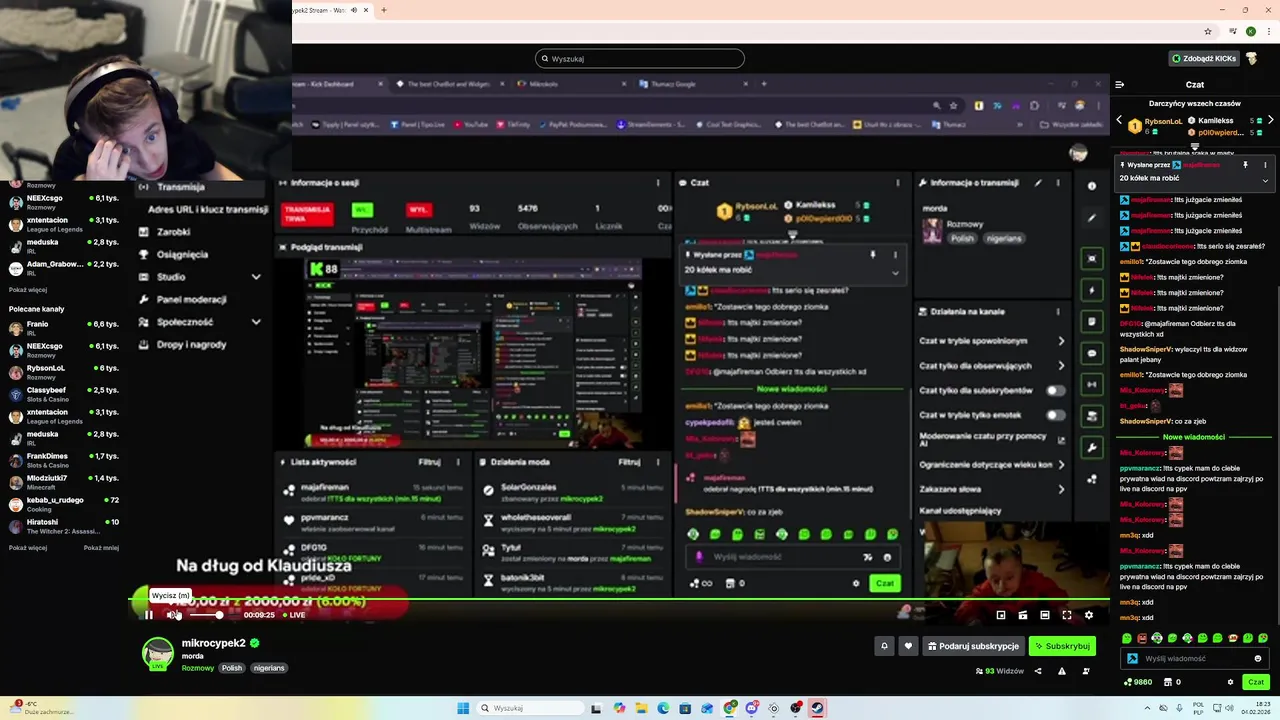
Task: Collapse the gifters leaderboard handle
Action: (x=1194, y=146)
